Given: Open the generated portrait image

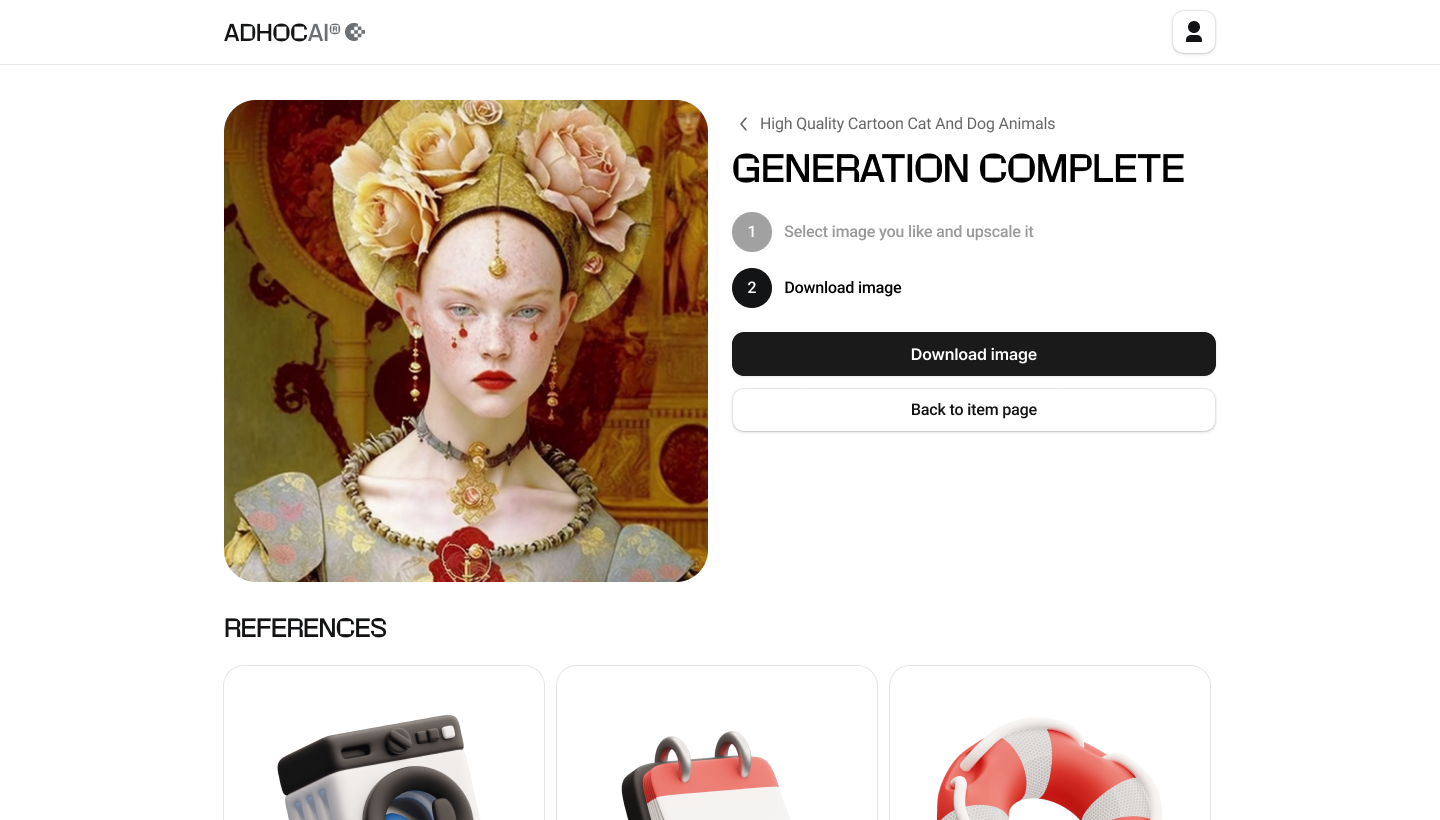Looking at the screenshot, I should point(466,341).
